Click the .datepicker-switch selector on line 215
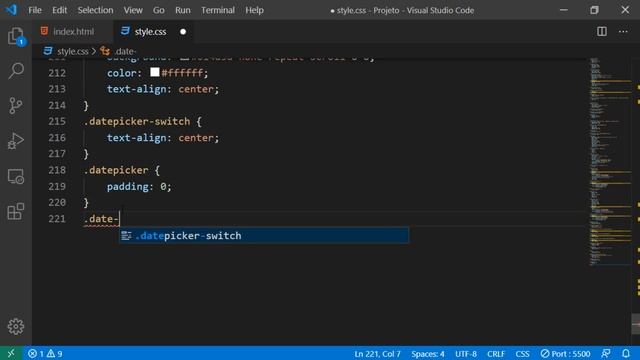 tap(137, 122)
